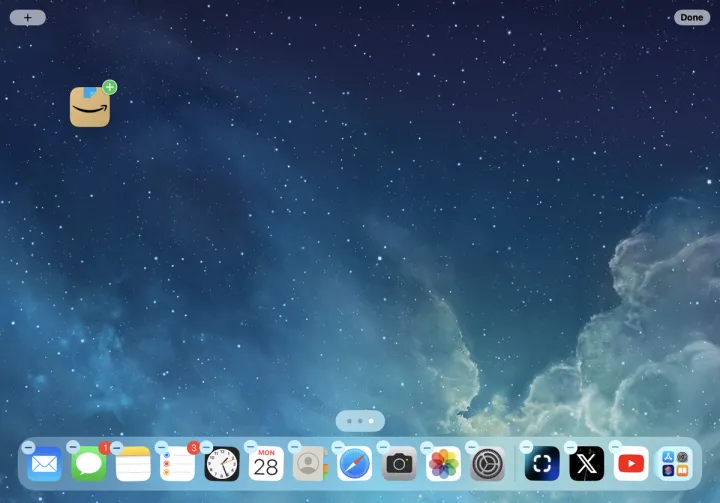Click the green plus badge on Amazon
Image resolution: width=720 pixels, height=503 pixels.
click(110, 87)
